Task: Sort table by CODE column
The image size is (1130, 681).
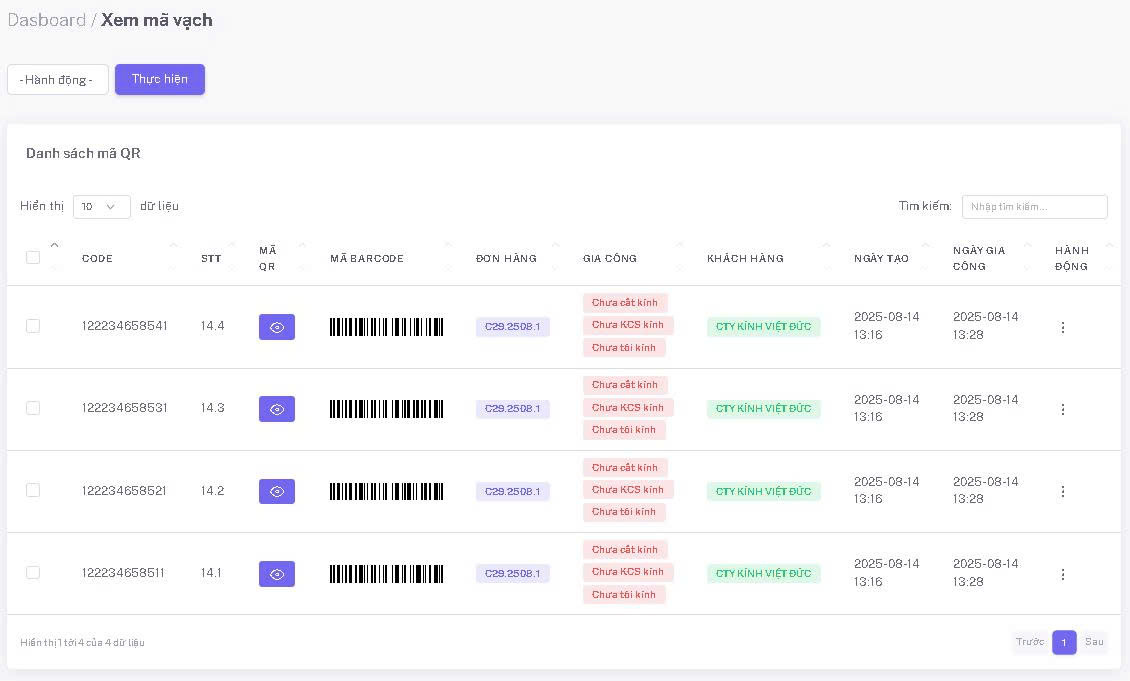Action: pyautogui.click(x=97, y=258)
